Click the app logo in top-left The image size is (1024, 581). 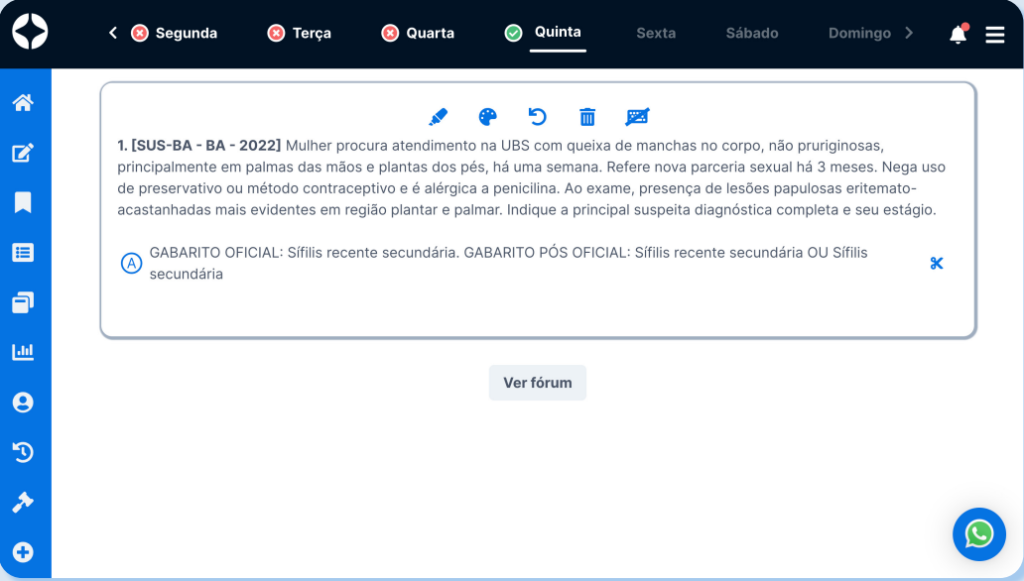(x=30, y=32)
